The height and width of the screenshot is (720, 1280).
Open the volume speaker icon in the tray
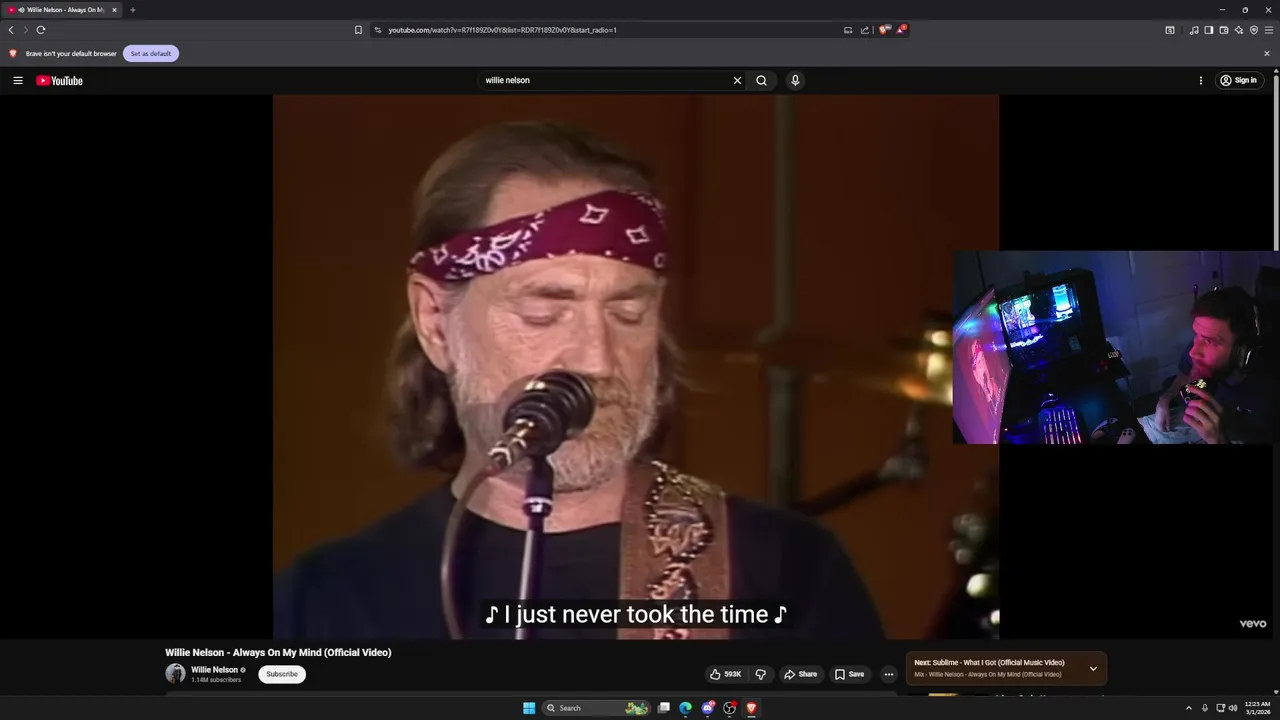pyautogui.click(x=1233, y=708)
